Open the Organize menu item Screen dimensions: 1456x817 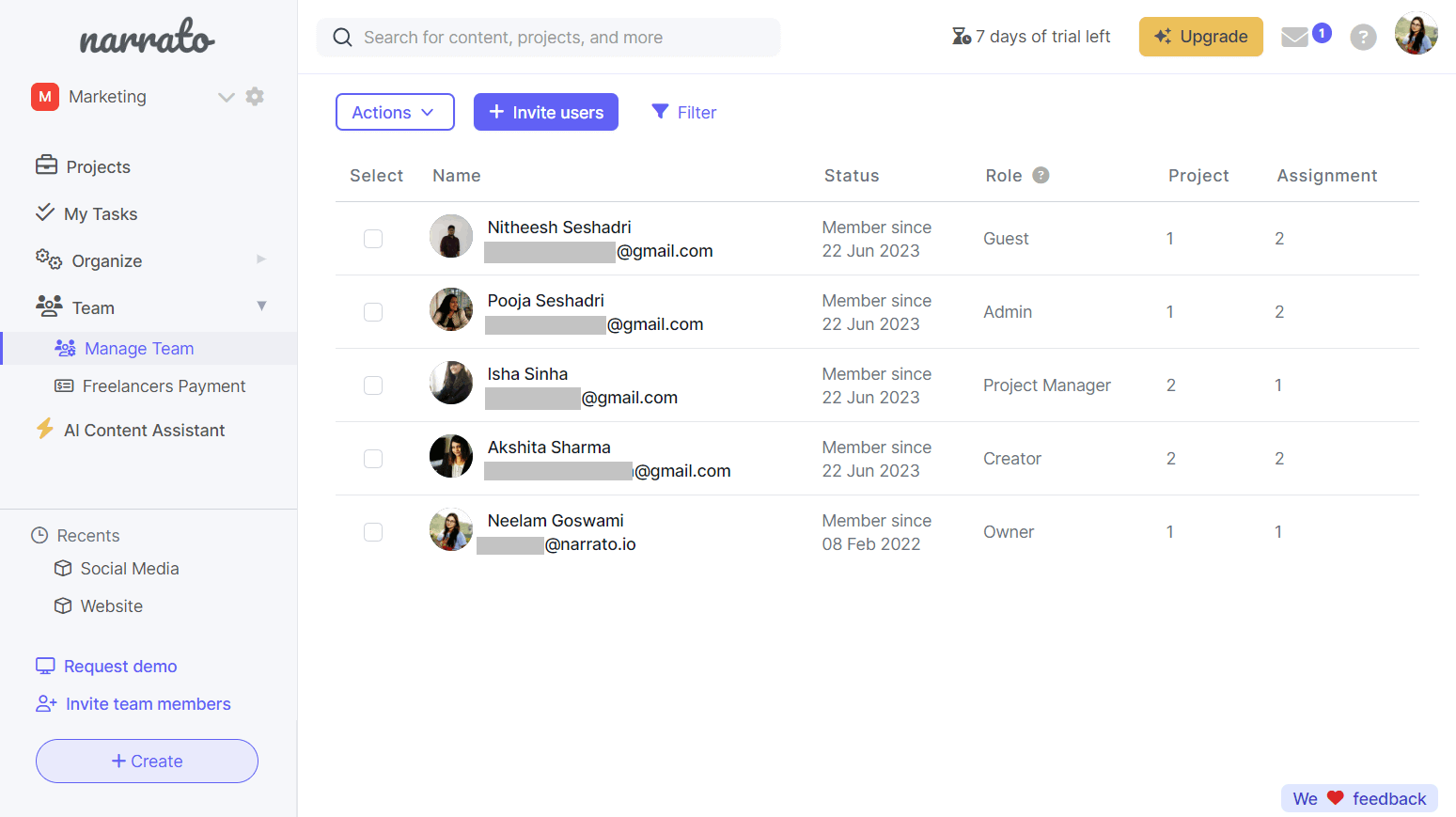[106, 260]
